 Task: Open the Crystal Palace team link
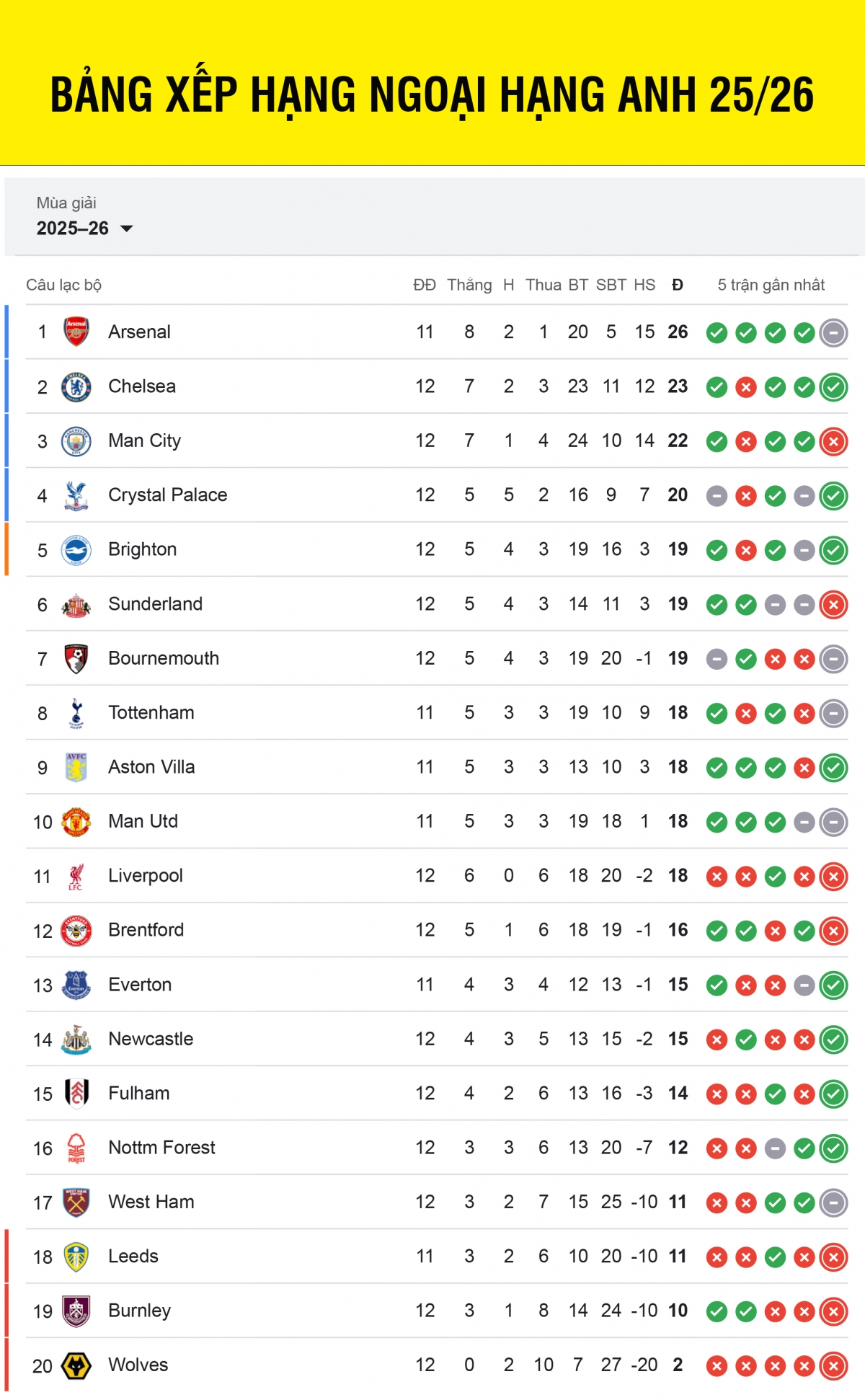[x=167, y=495]
